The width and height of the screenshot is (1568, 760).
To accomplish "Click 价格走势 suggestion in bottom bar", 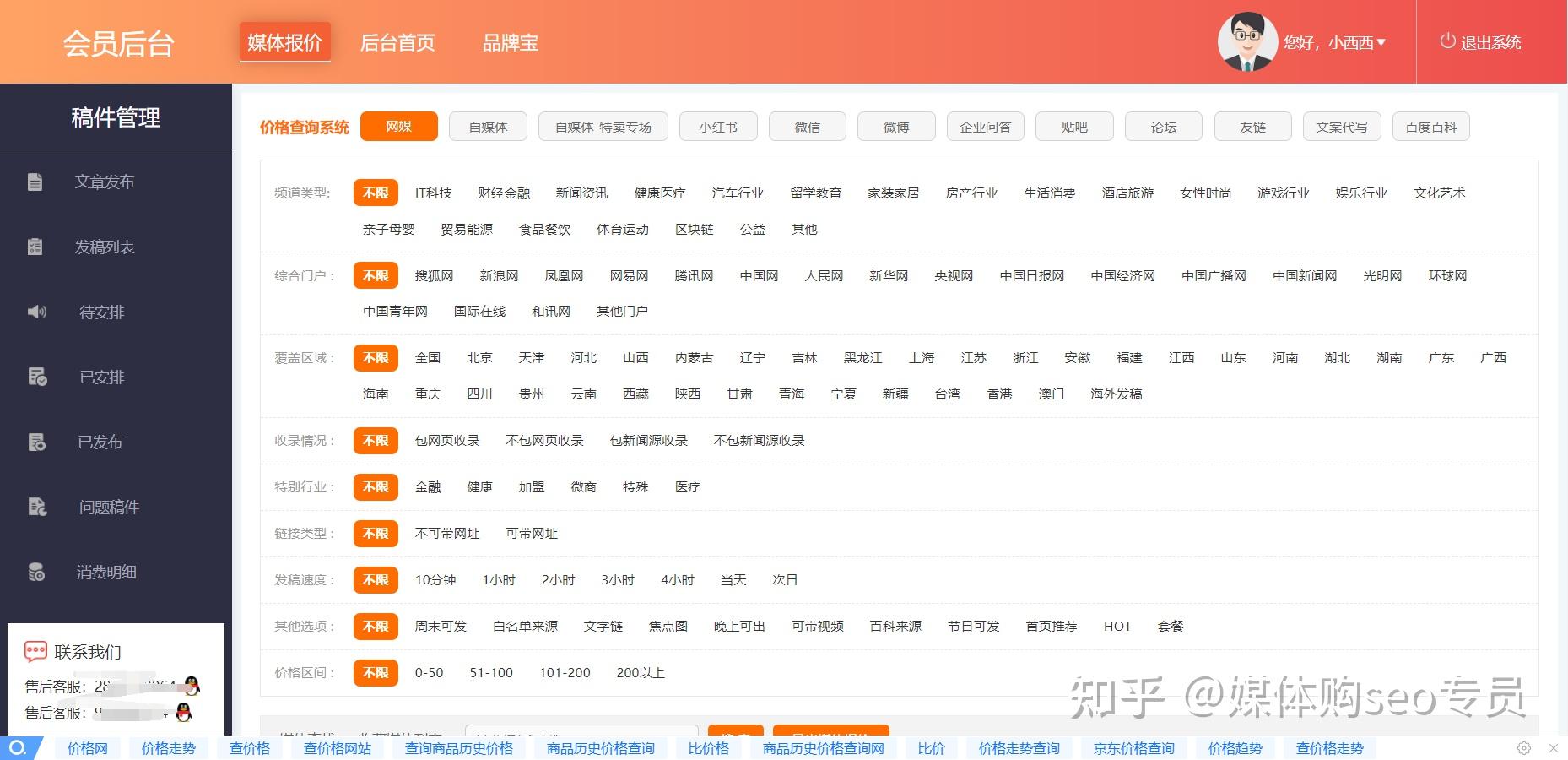I will 169,748.
